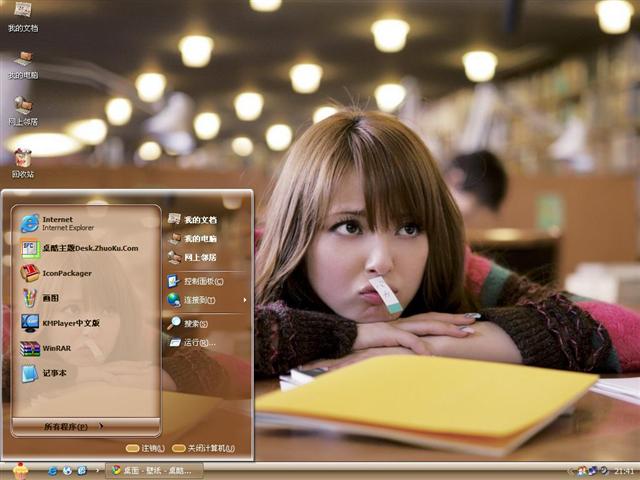Open 网上邻居 in start menu right pane
Image resolution: width=640 pixels, height=480 pixels.
192,257
